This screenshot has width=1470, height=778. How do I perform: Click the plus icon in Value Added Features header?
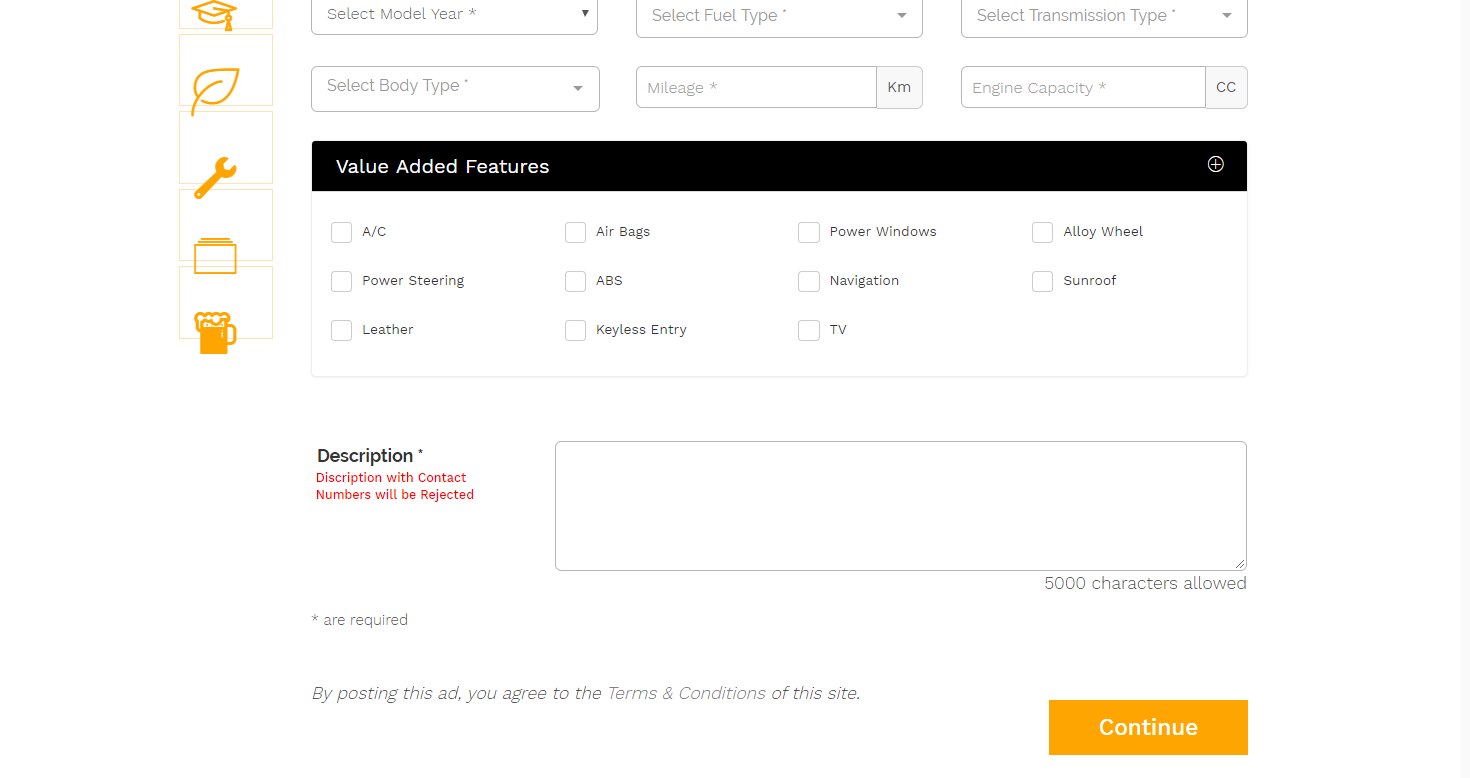click(x=1216, y=165)
